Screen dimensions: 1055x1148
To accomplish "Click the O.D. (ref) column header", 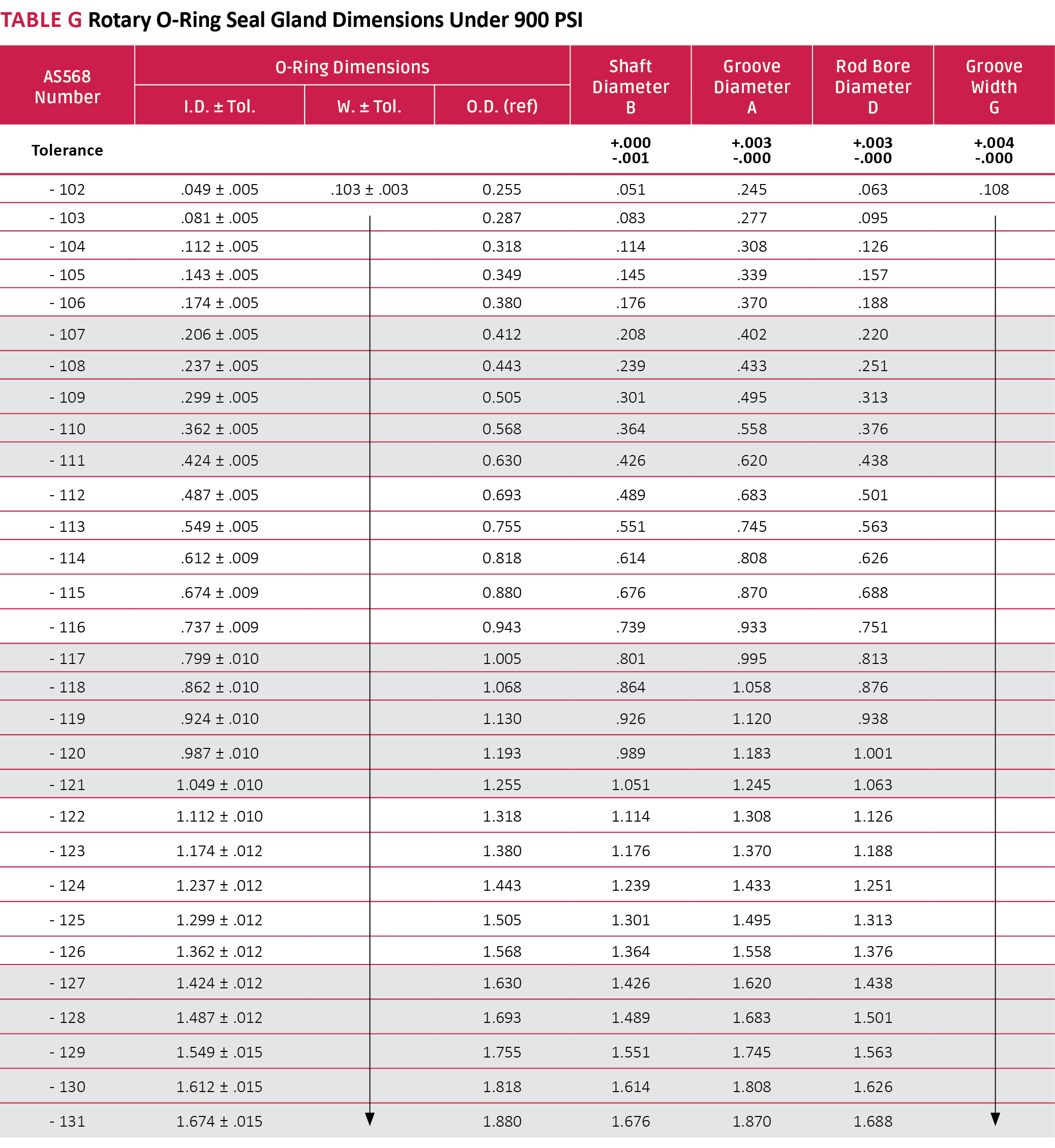I will 502,106.
